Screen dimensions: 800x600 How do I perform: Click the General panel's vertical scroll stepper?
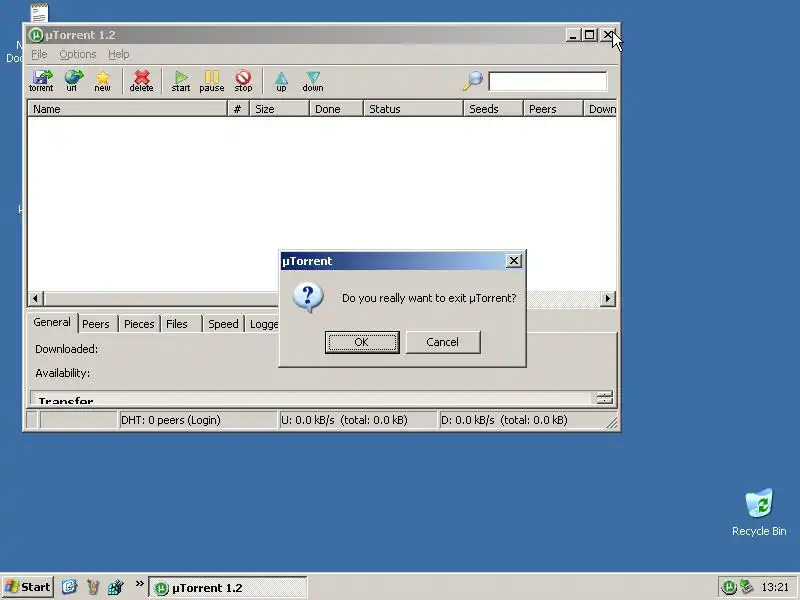605,397
